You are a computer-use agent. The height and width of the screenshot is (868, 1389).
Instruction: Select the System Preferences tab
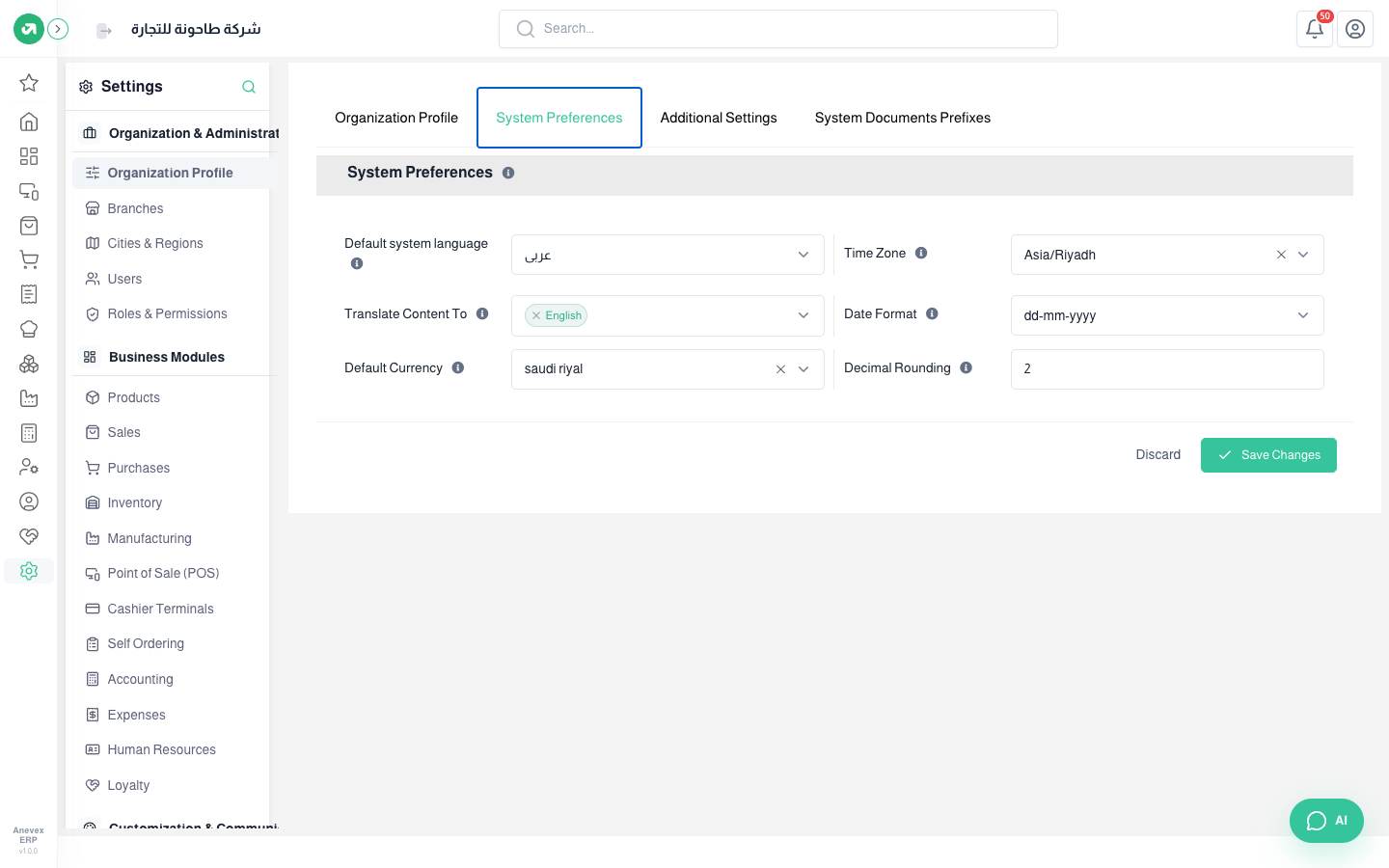pos(559,118)
